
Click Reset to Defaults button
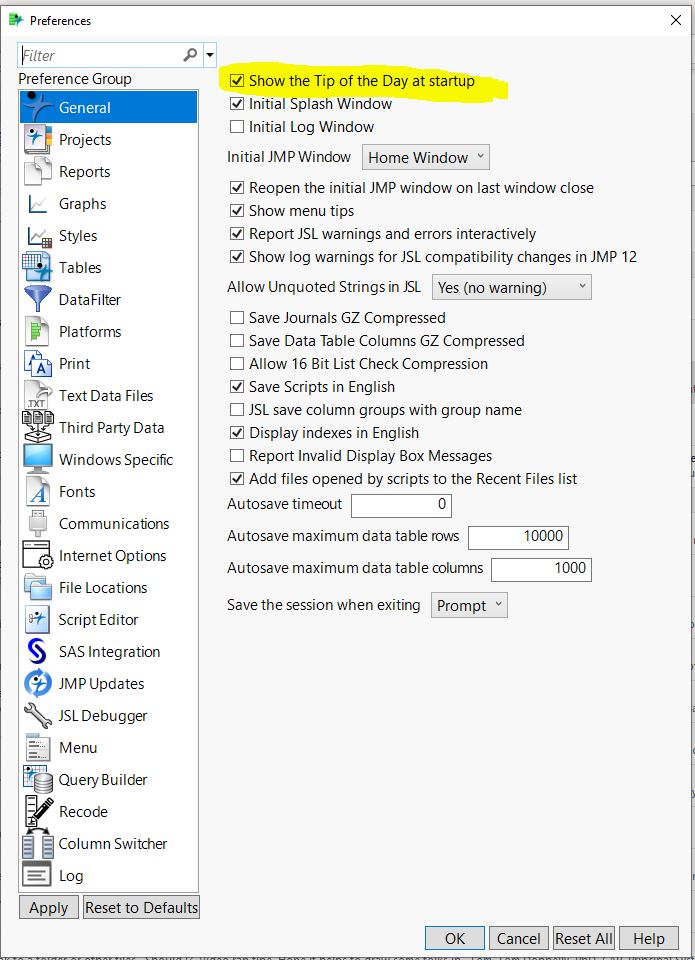141,907
